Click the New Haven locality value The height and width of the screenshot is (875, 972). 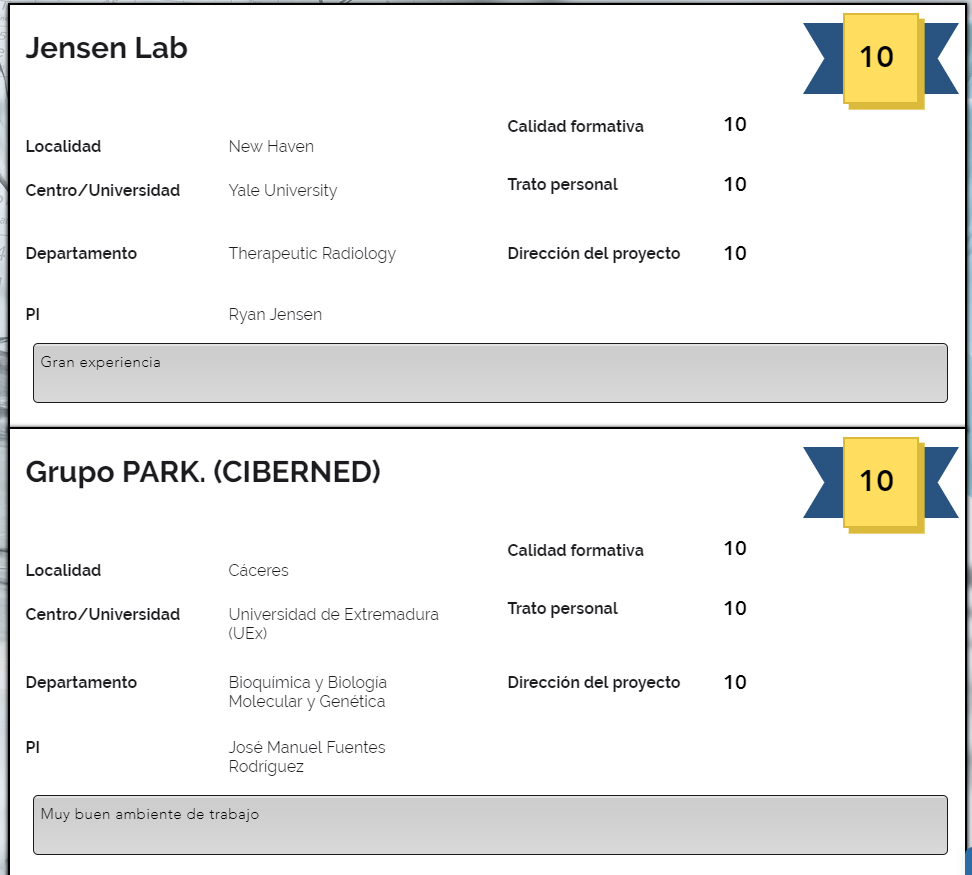coord(271,147)
